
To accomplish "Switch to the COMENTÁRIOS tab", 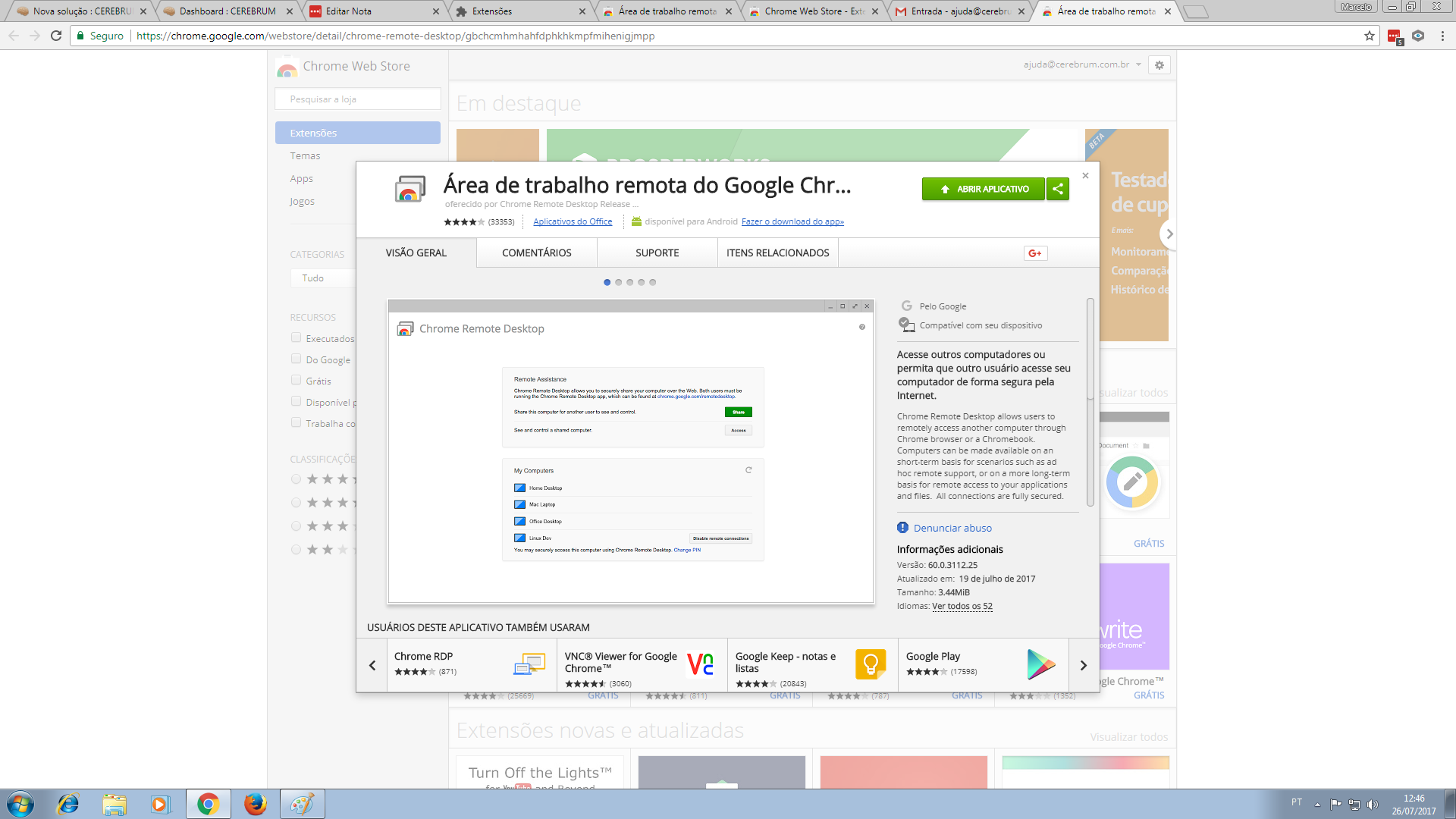I will pyautogui.click(x=536, y=253).
